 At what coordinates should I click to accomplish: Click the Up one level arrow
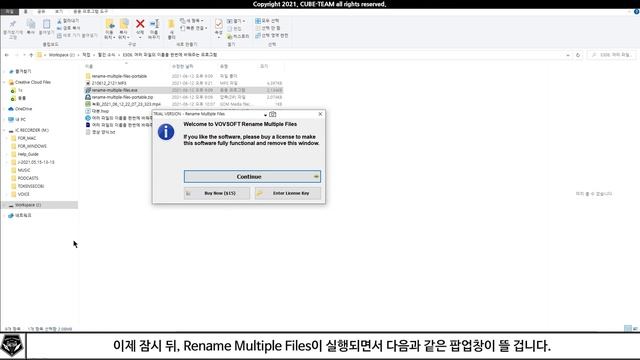click(31, 55)
